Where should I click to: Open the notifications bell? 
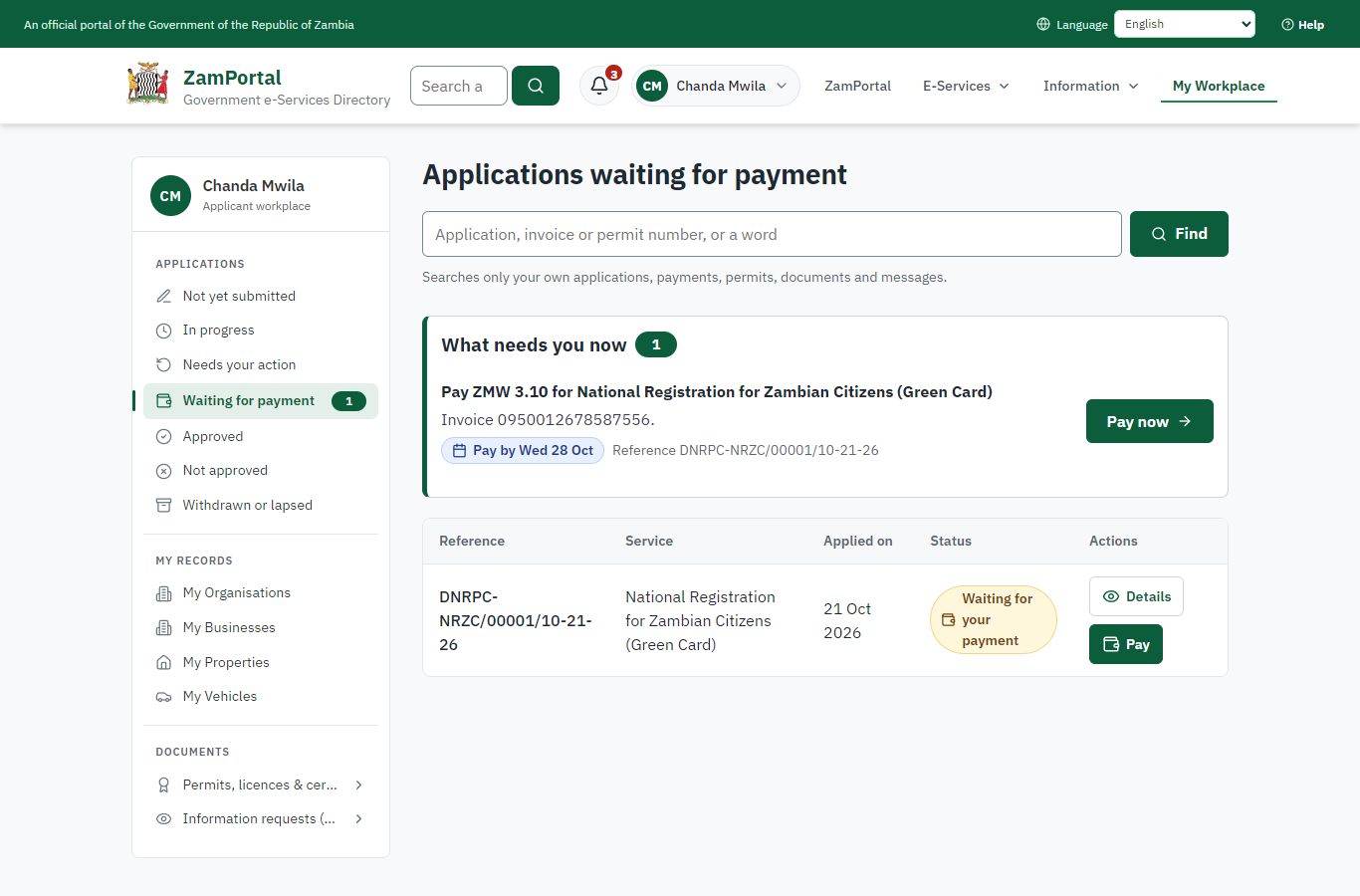click(x=599, y=86)
